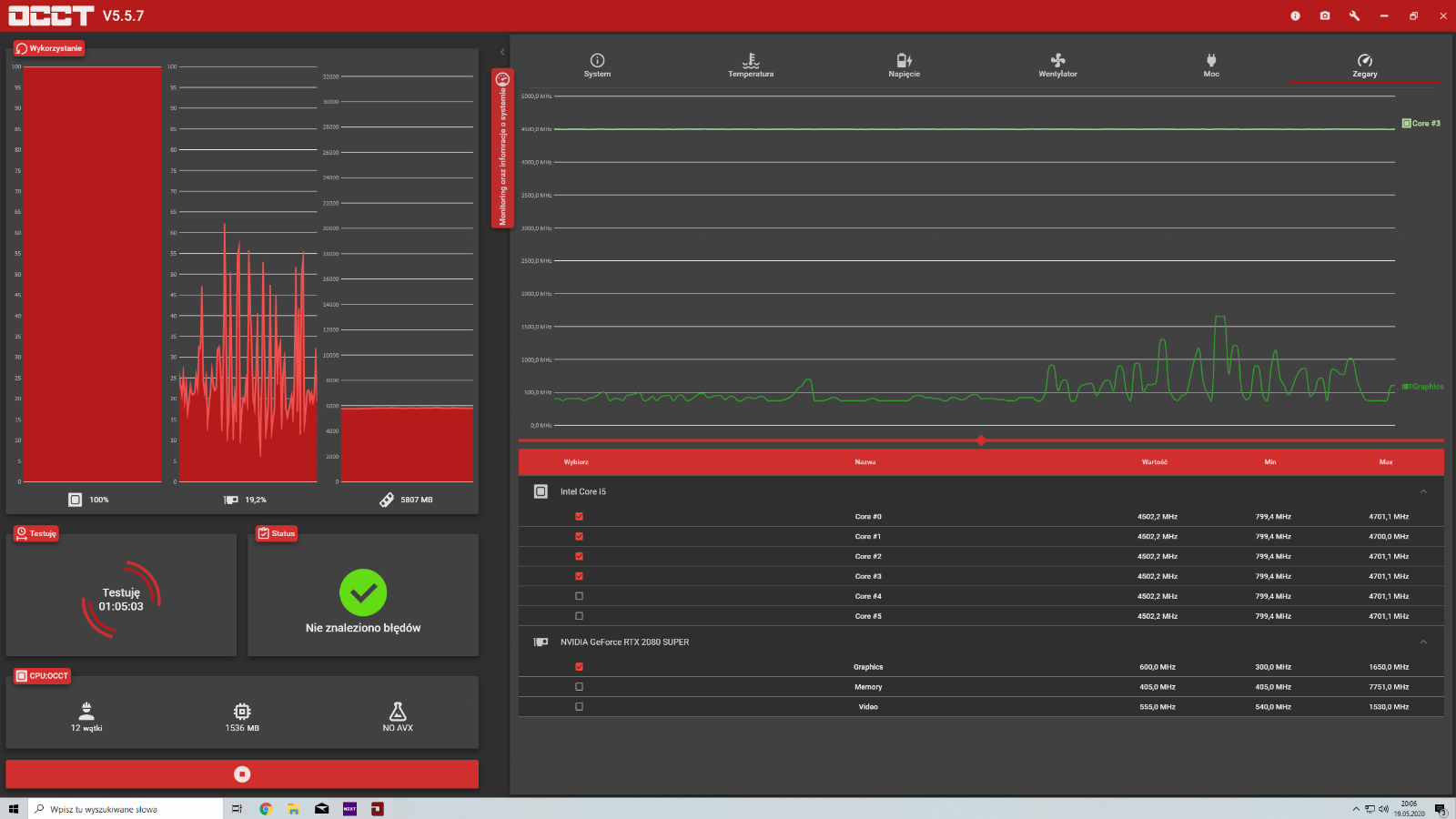Viewport: 1456px width, 819px height.
Task: Sort by the Max column header
Action: pyautogui.click(x=1386, y=462)
